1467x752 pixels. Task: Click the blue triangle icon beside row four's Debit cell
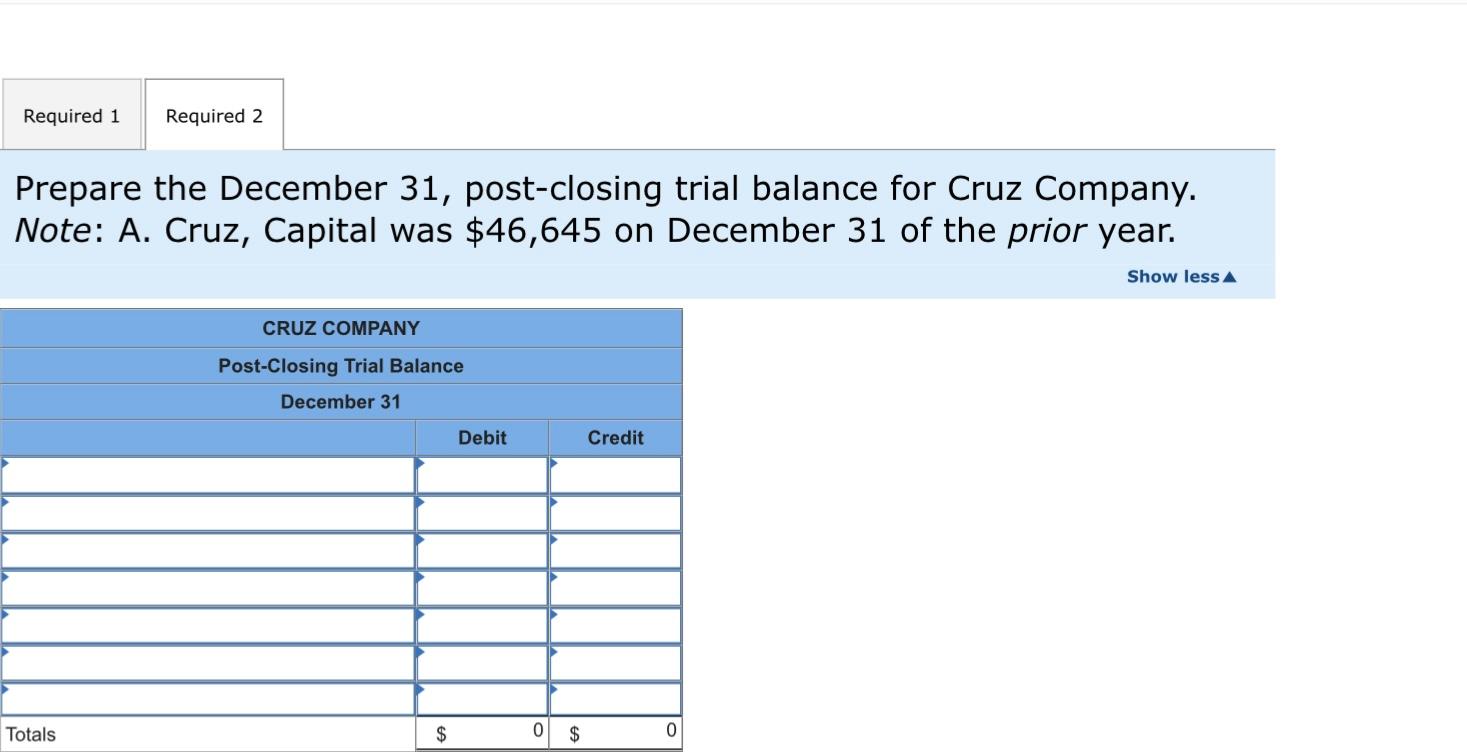tap(420, 575)
